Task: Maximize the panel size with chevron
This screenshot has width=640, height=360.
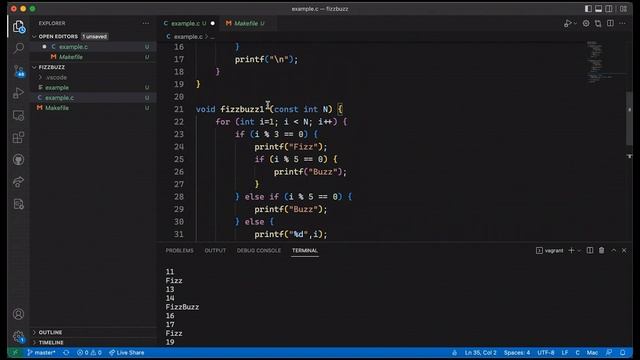Action: (613, 250)
